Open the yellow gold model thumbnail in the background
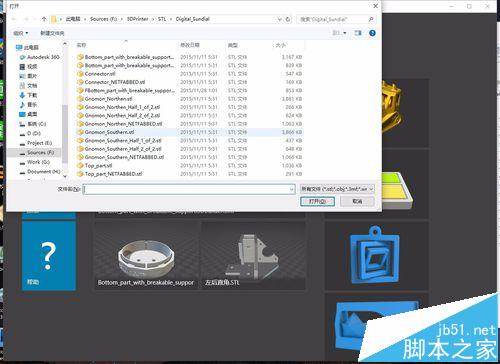Viewport: 500px width, 364px height. click(x=405, y=113)
